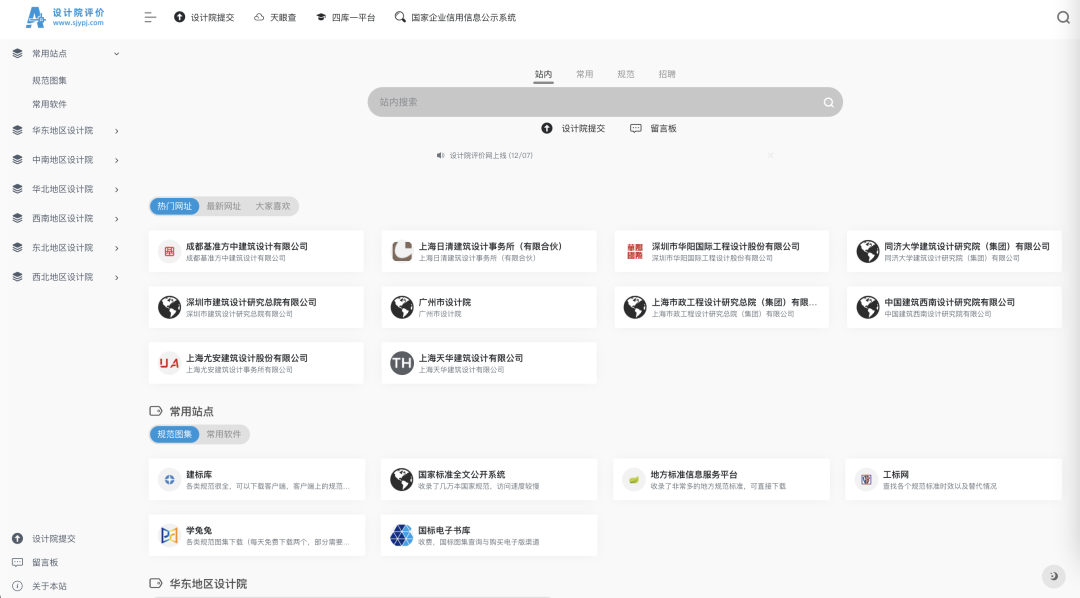1080x598 pixels.
Task: Toggle night mode with the moon icon
Action: (x=1052, y=576)
